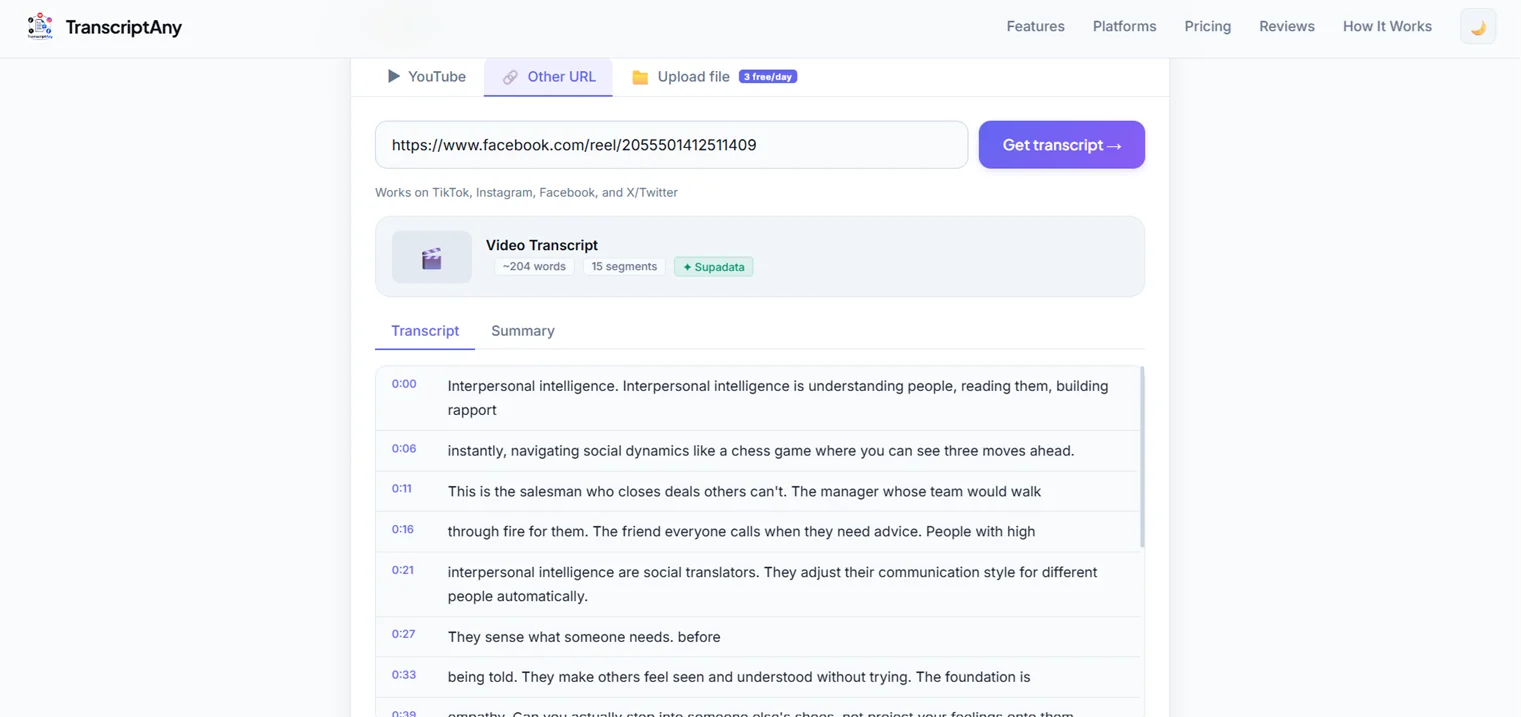The height and width of the screenshot is (717, 1521).
Task: Open How It Works link
Action: click(1387, 27)
